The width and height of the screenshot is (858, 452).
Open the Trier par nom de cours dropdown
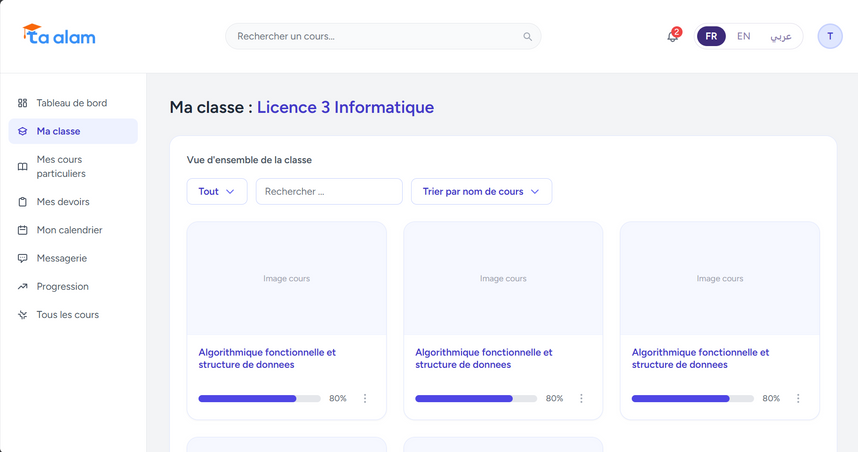pyautogui.click(x=482, y=192)
